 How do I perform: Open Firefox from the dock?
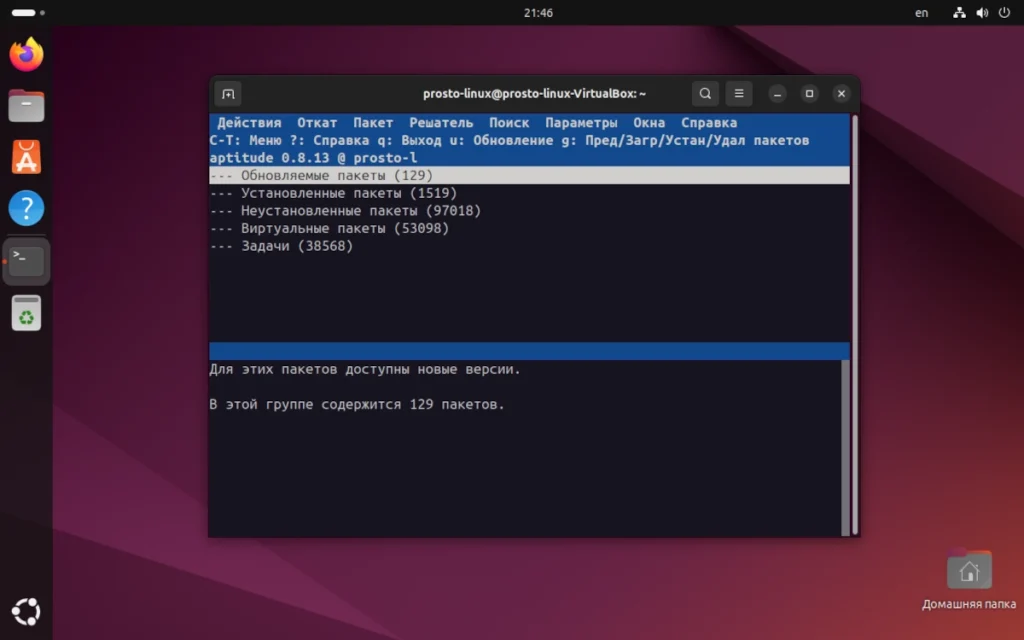coord(26,54)
